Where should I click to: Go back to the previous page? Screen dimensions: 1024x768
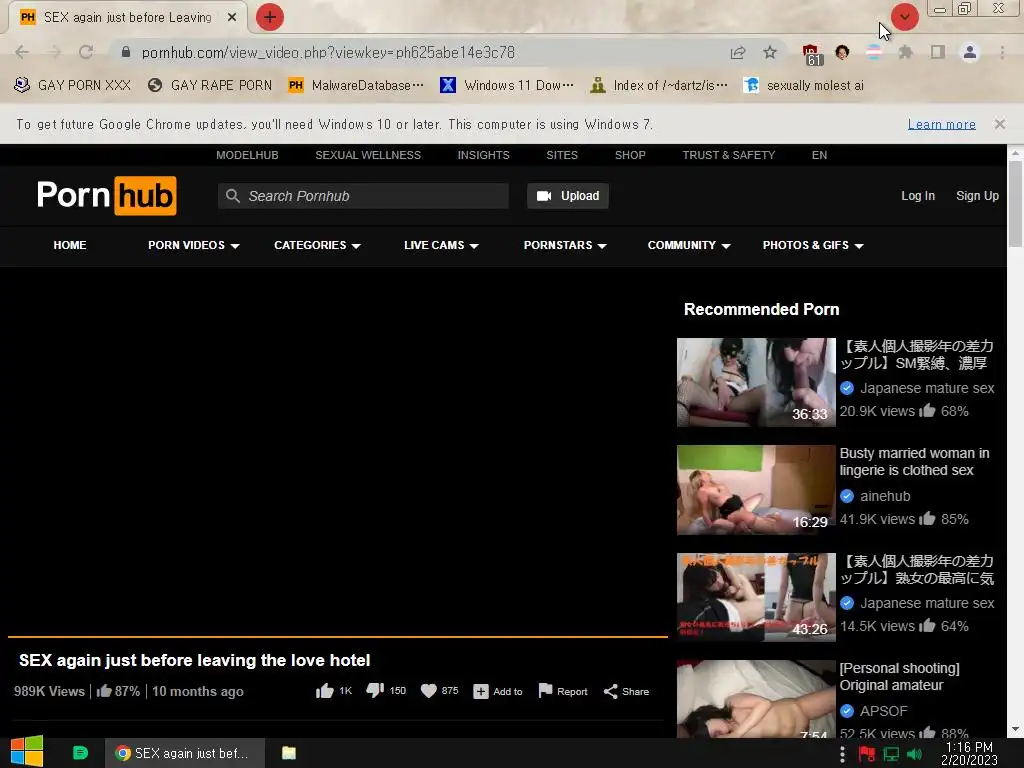point(22,52)
